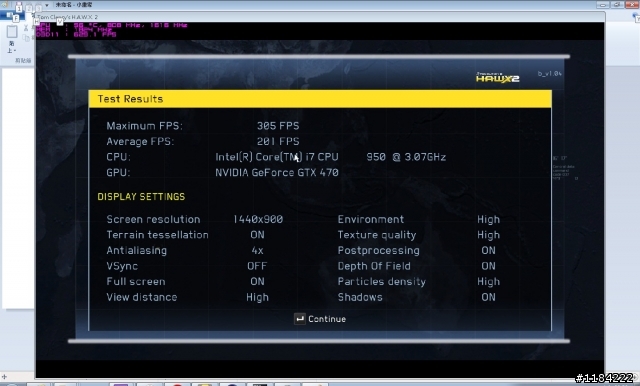This screenshot has width=640, height=386.
Task: Open the Customize Quick Access Toolbar dropdown
Action: coord(47,5)
